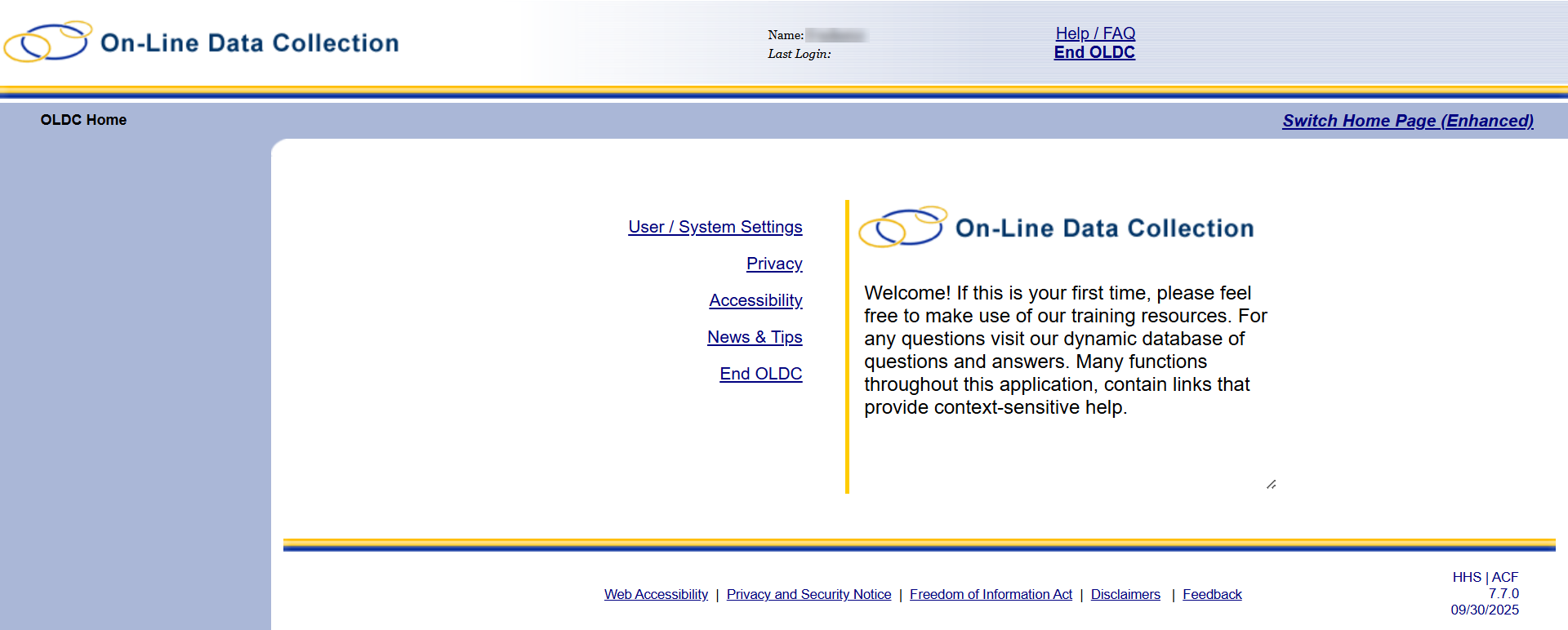The width and height of the screenshot is (1568, 630).
Task: Open Web Accessibility footer link
Action: coord(656,594)
